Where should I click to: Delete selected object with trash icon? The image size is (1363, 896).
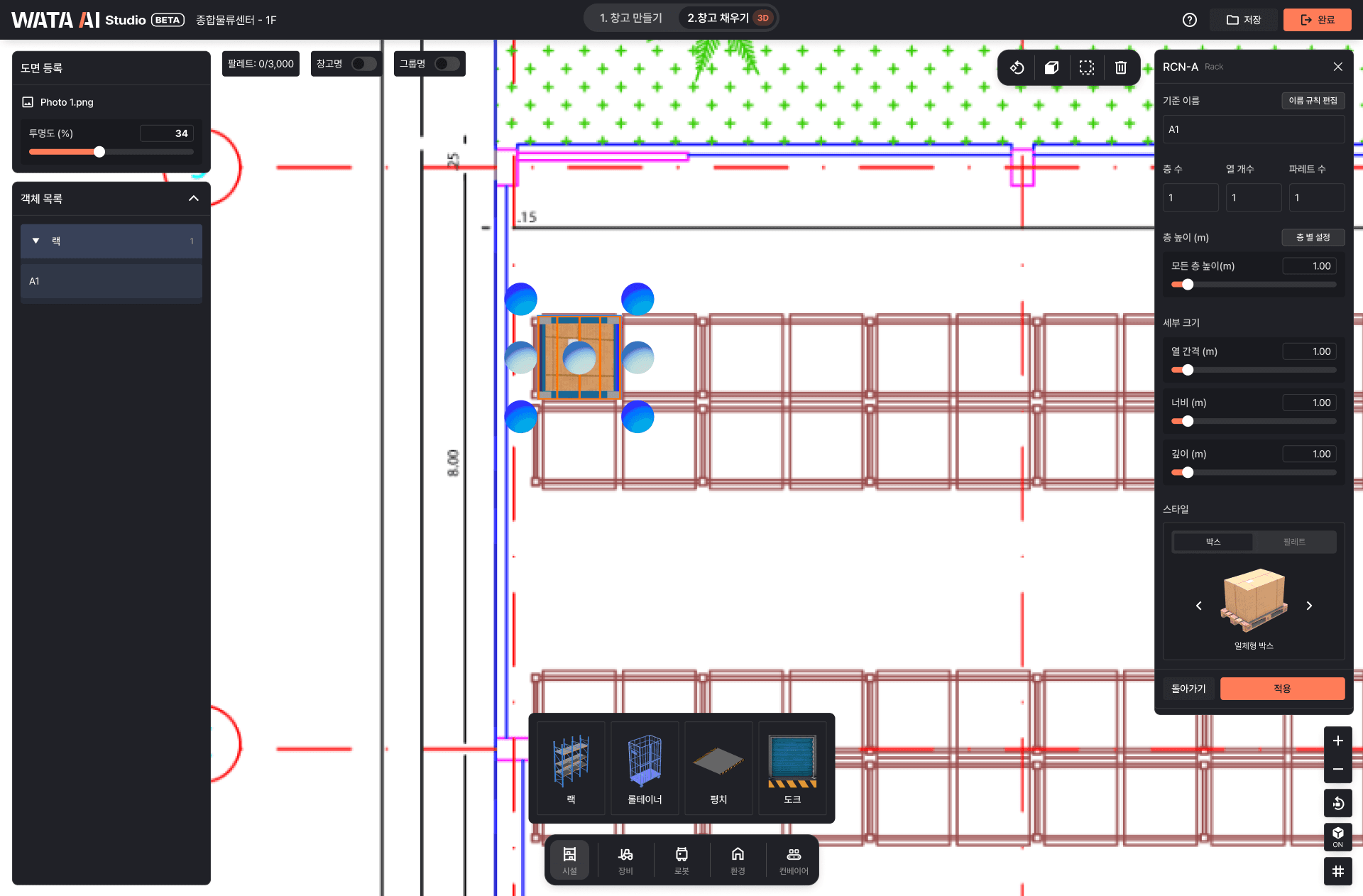[1121, 67]
